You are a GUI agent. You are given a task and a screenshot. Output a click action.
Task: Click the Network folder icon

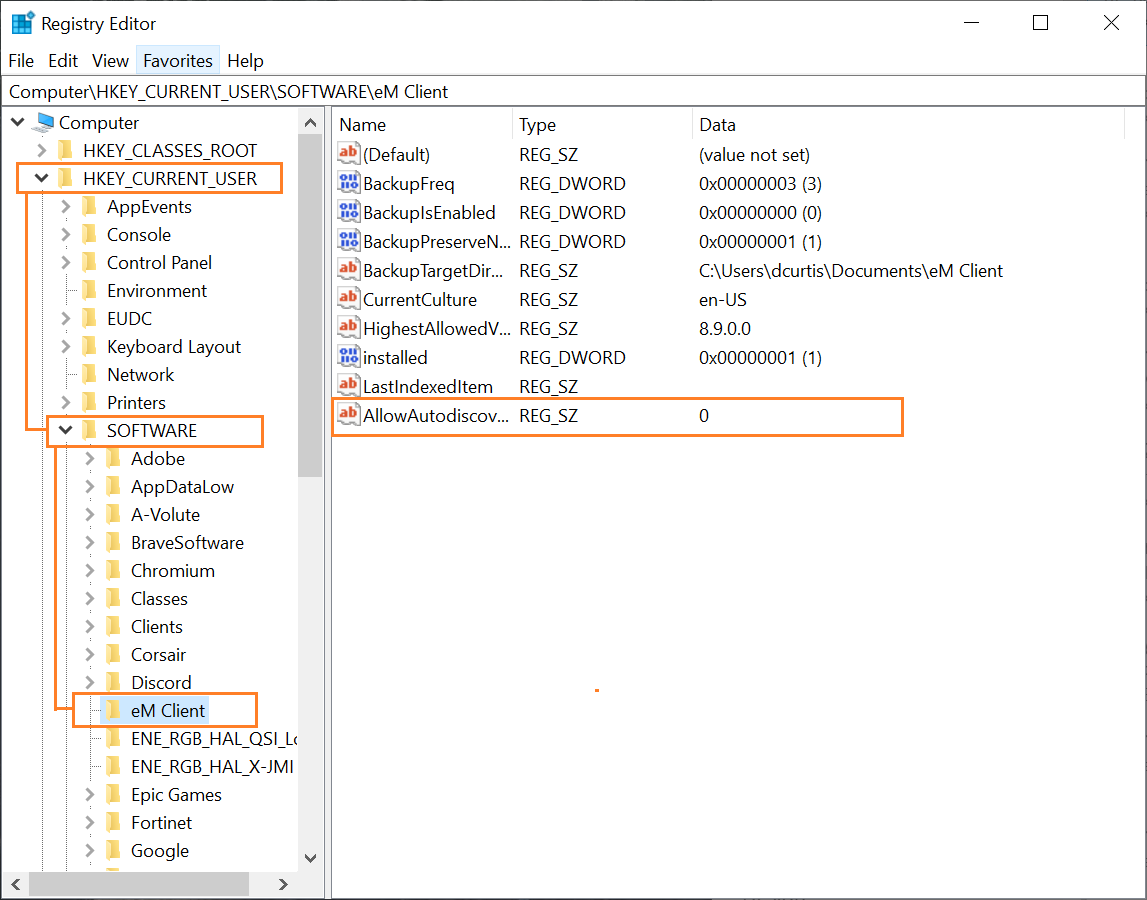click(89, 374)
